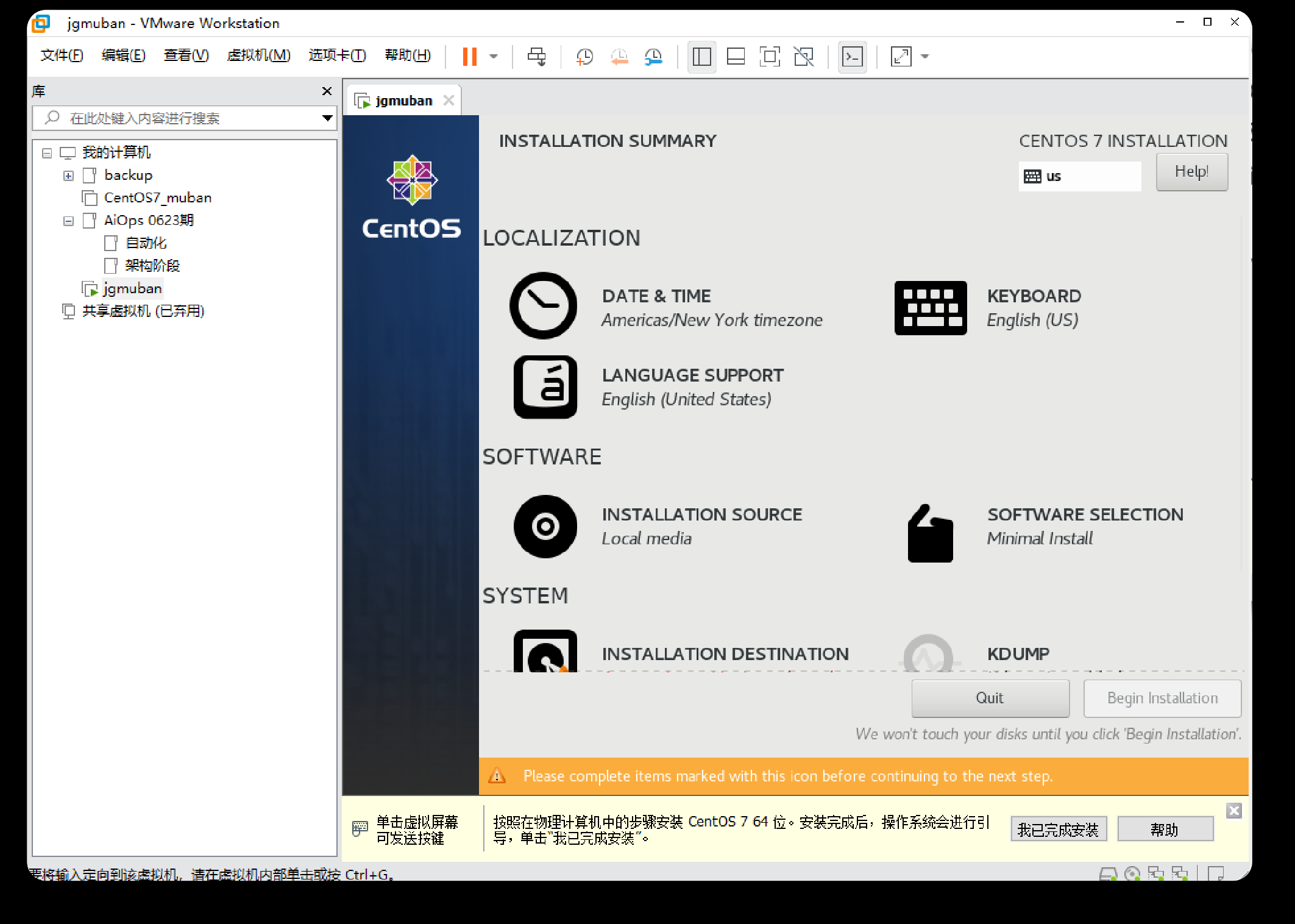Select the 自动化 folder in the tree
The width and height of the screenshot is (1295, 924).
coord(146,243)
